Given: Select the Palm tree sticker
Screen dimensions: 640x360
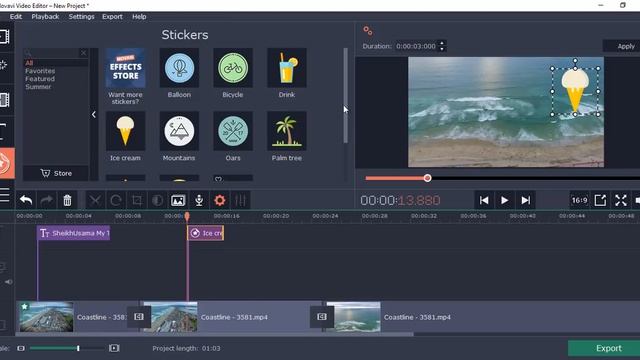Looking at the screenshot, I should (x=287, y=131).
